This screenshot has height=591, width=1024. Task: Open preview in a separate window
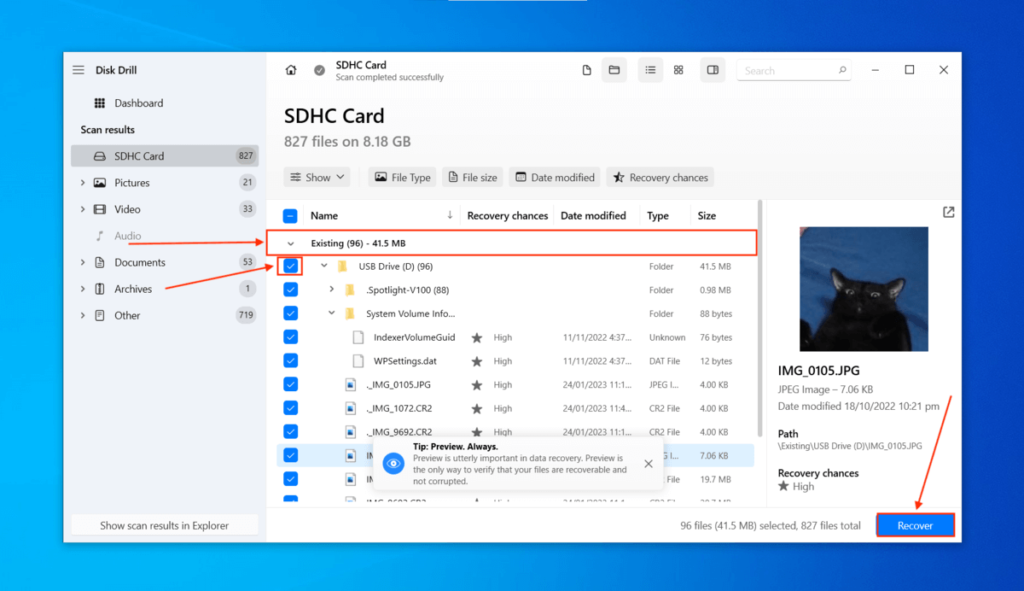click(947, 213)
